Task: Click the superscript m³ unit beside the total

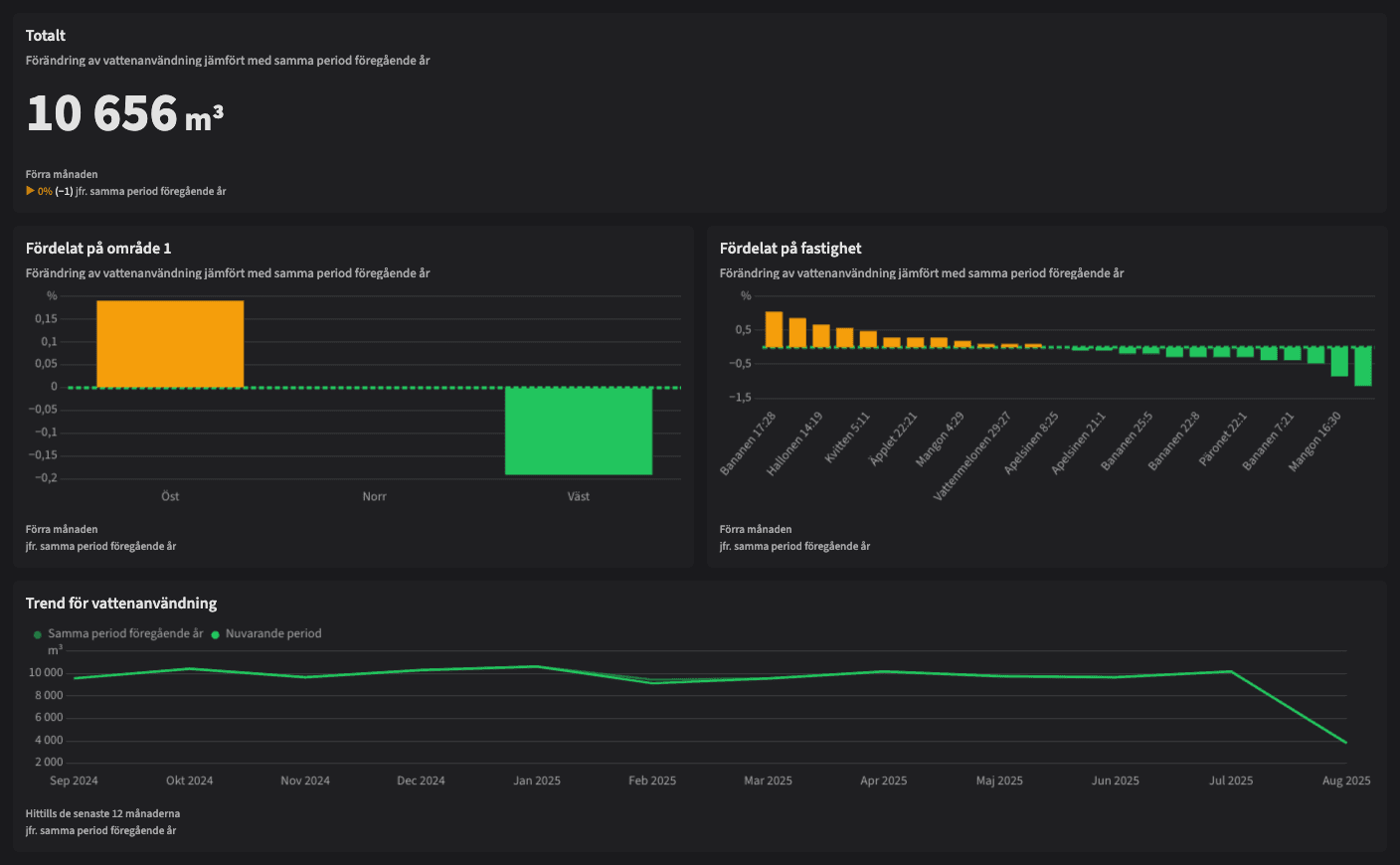Action: point(206,117)
